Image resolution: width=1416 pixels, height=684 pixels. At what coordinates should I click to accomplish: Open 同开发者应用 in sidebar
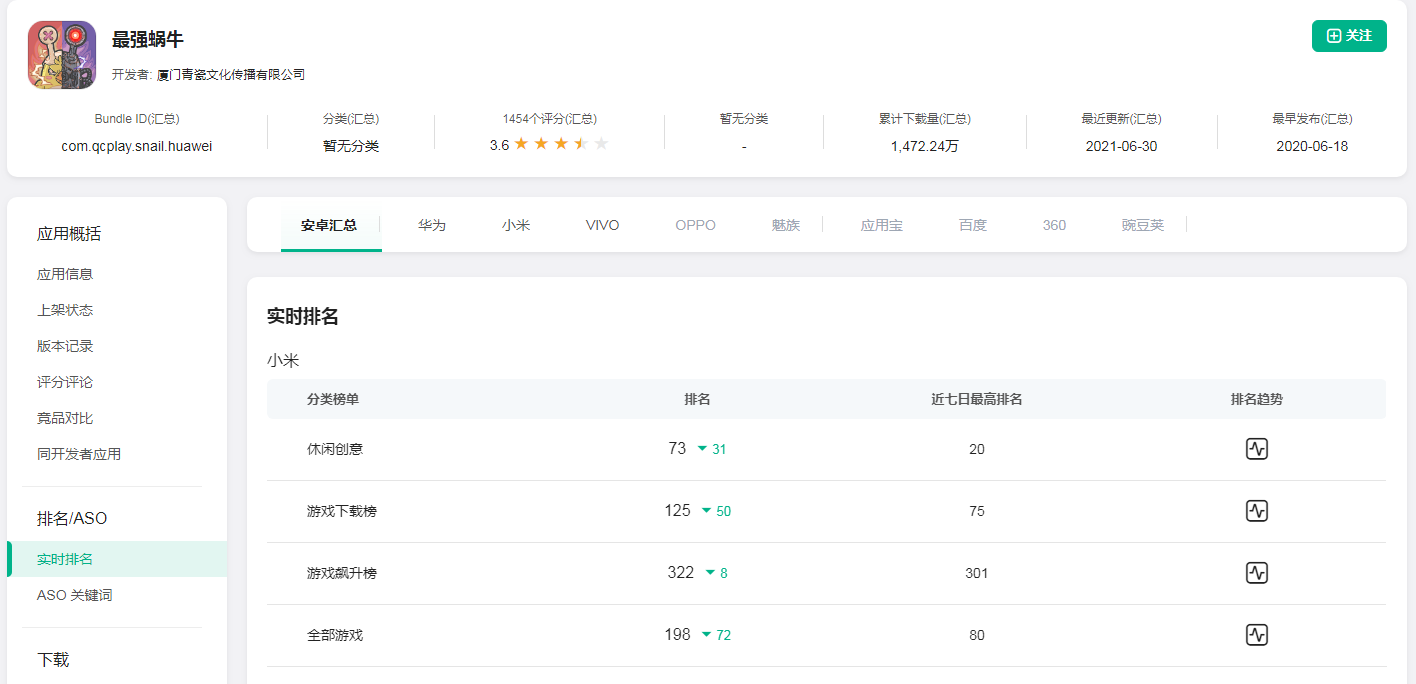79,454
